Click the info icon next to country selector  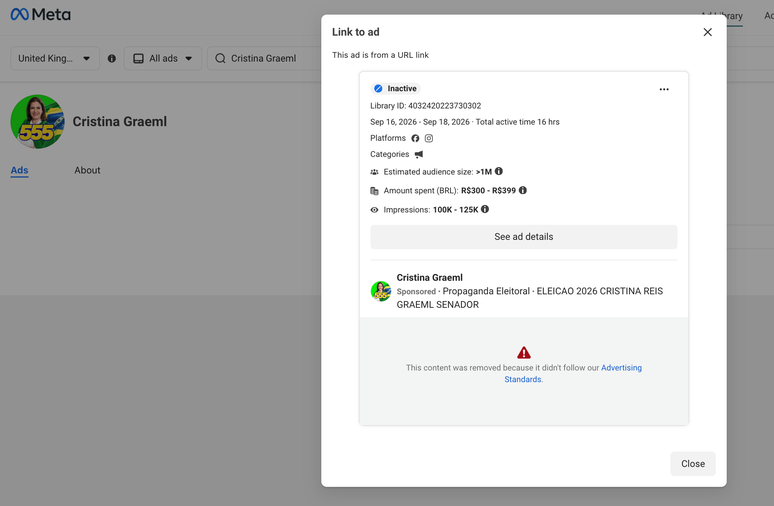click(112, 58)
